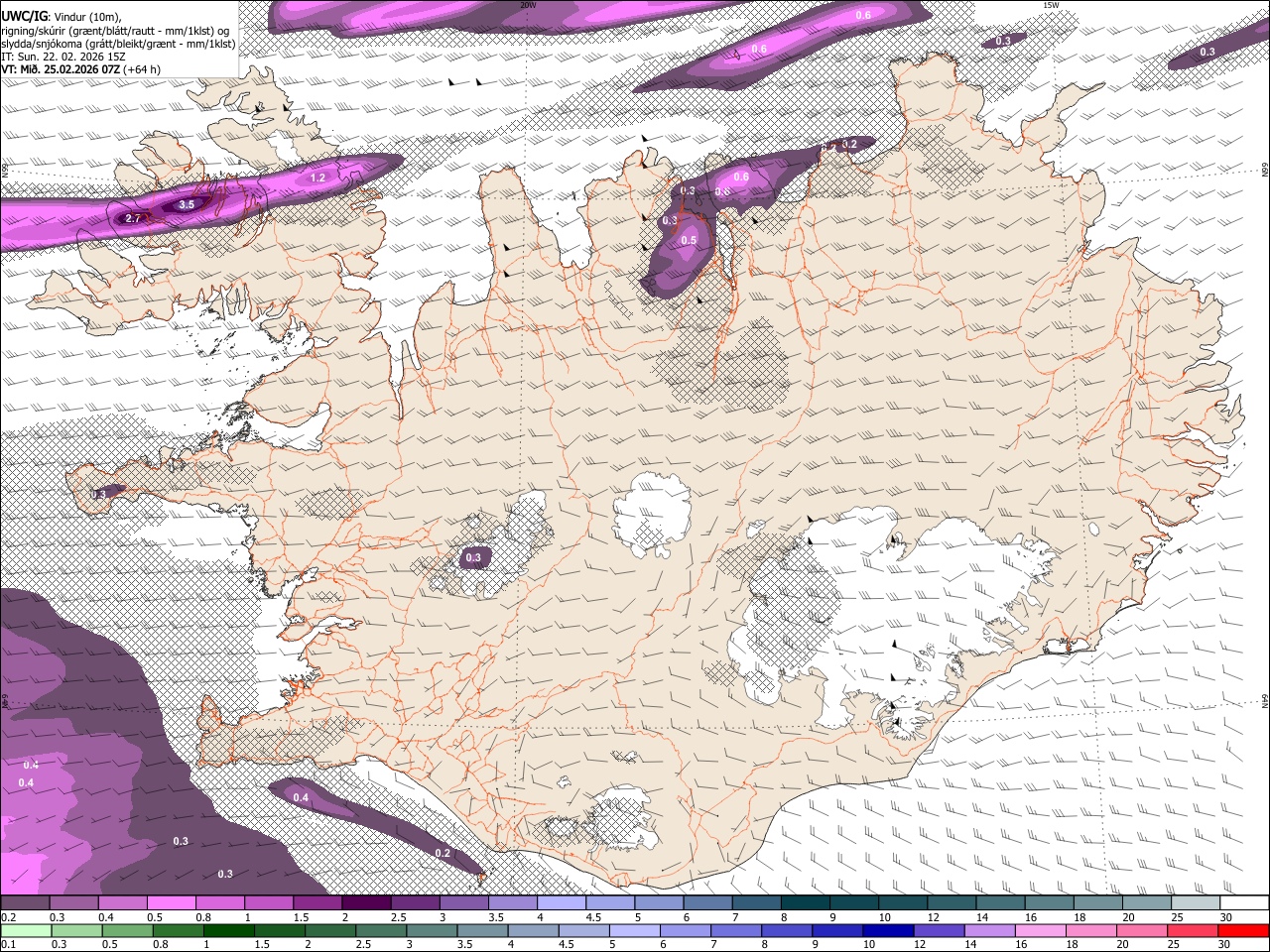Select the 3–3.5 grey-green swatch in lower legend
Image resolution: width=1270 pixels, height=952 pixels.
(x=433, y=930)
